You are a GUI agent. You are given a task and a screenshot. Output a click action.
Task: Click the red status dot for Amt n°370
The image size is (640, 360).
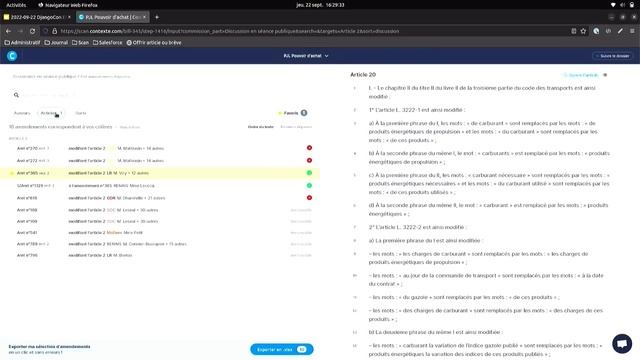(309, 148)
